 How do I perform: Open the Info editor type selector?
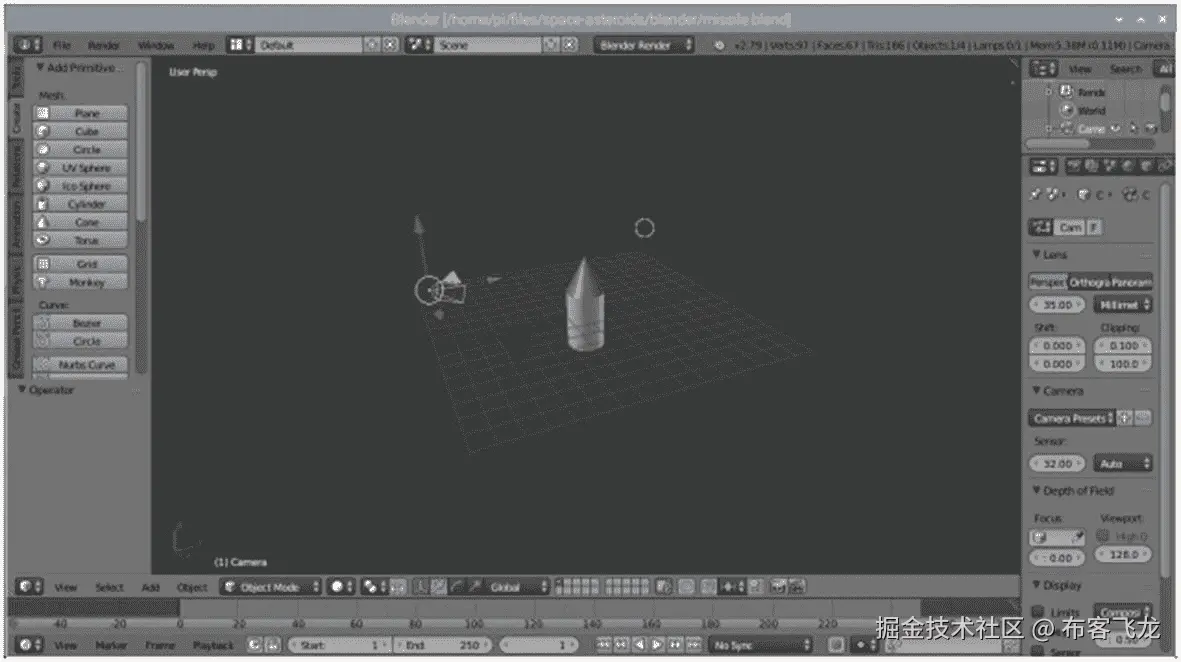pos(28,45)
